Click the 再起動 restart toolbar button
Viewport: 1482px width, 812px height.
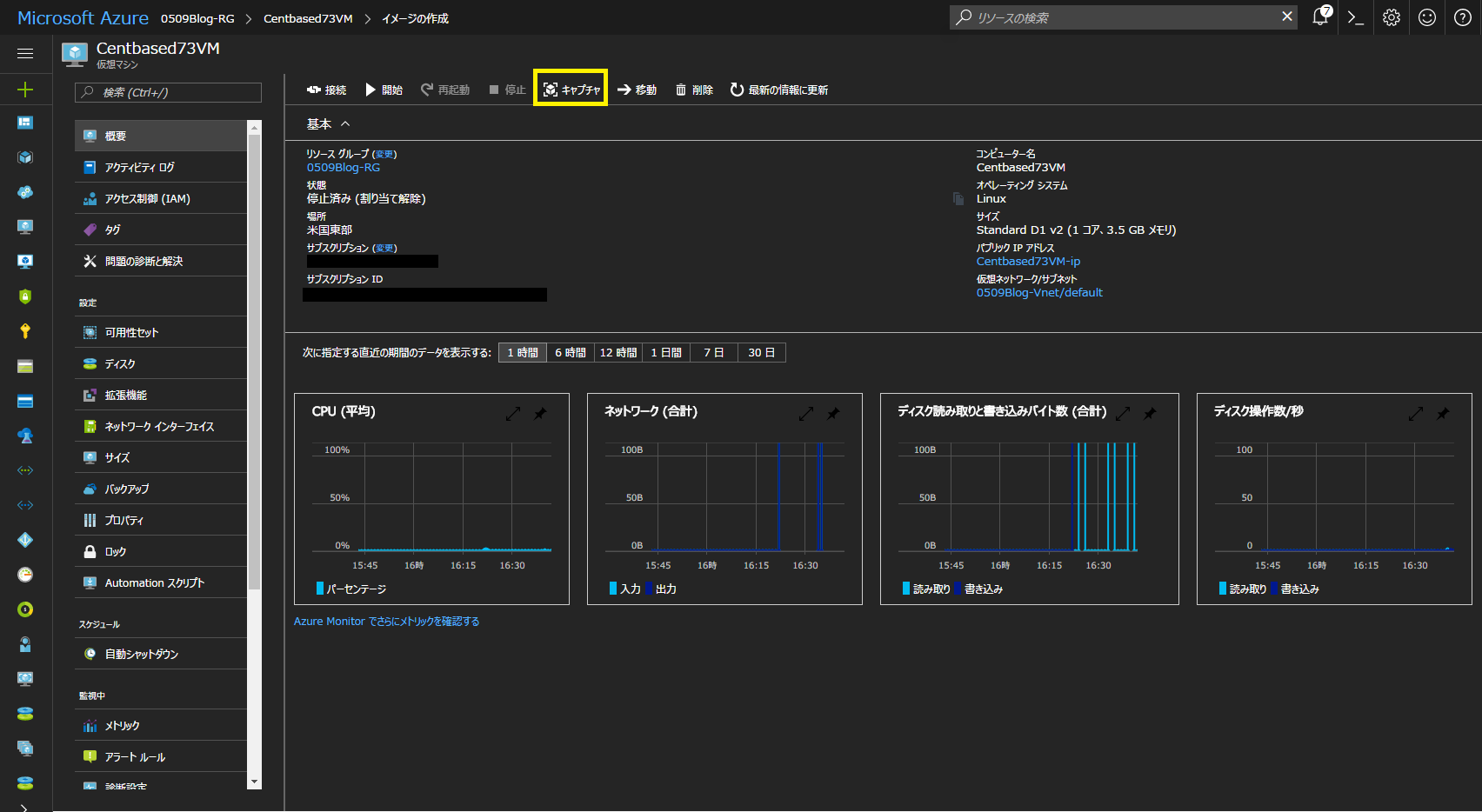(445, 90)
